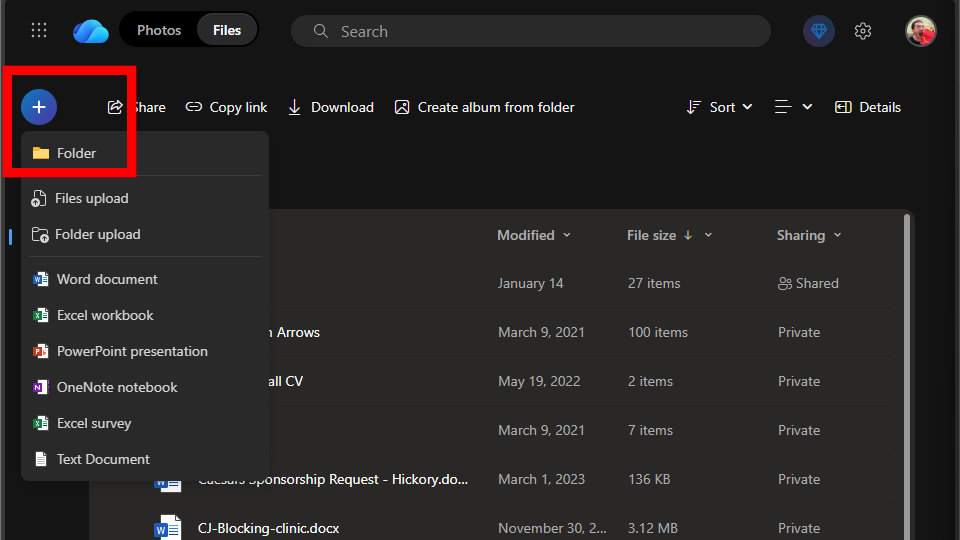Viewport: 960px width, 540px height.
Task: Click Copy link in the toolbar
Action: [227, 107]
